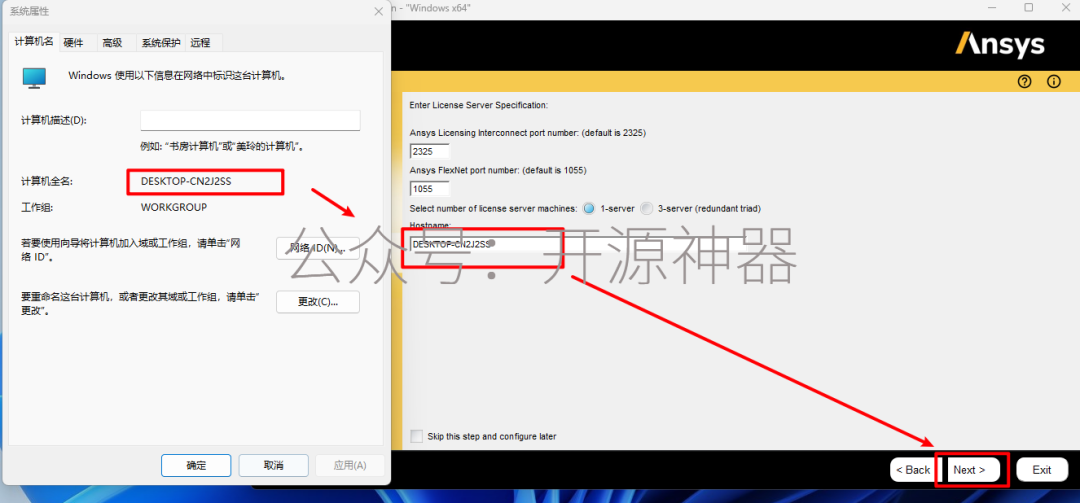Click the WORKGROUP value text

pos(174,207)
